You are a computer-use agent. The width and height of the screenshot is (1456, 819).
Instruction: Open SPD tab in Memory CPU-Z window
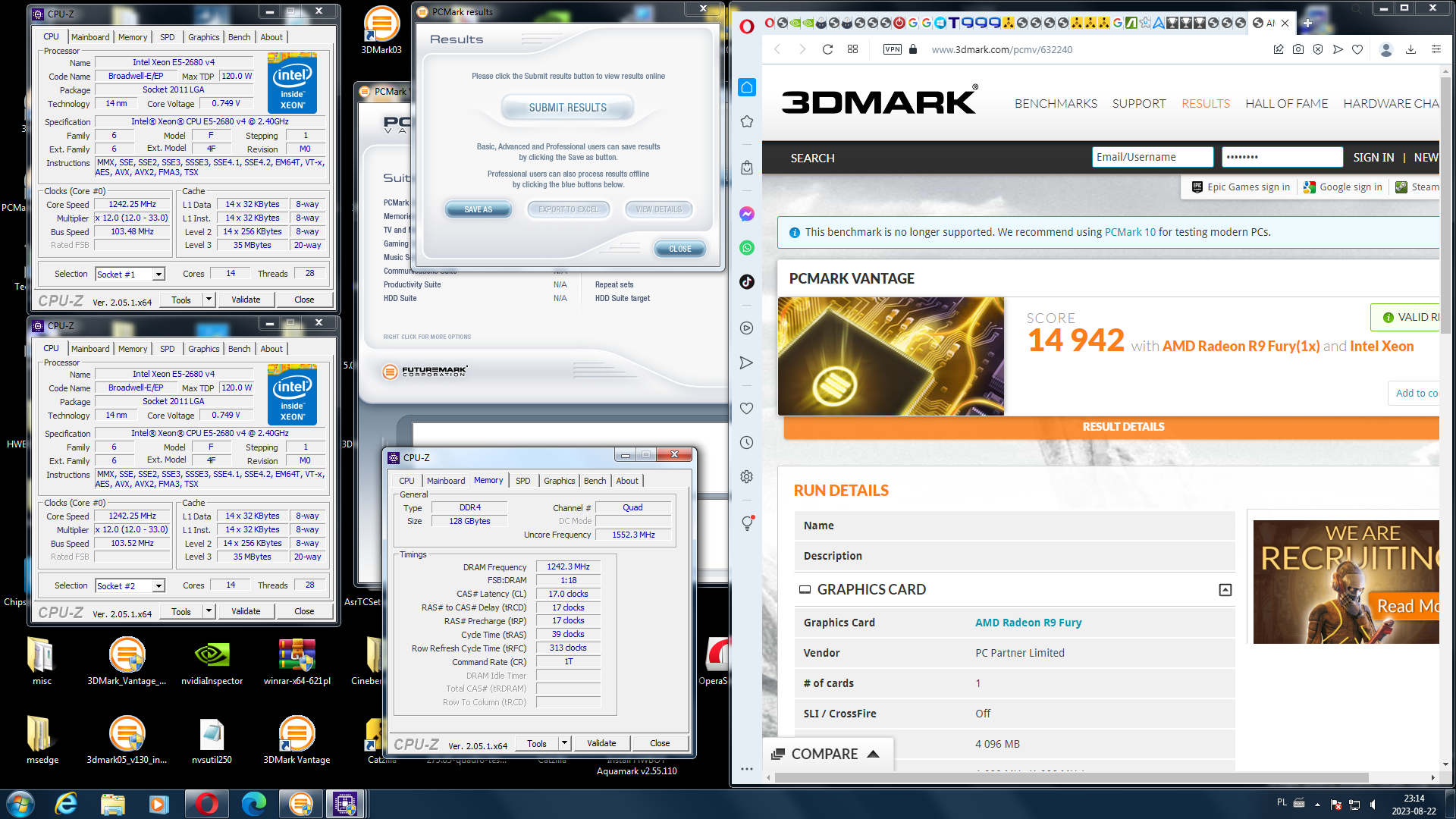(522, 481)
